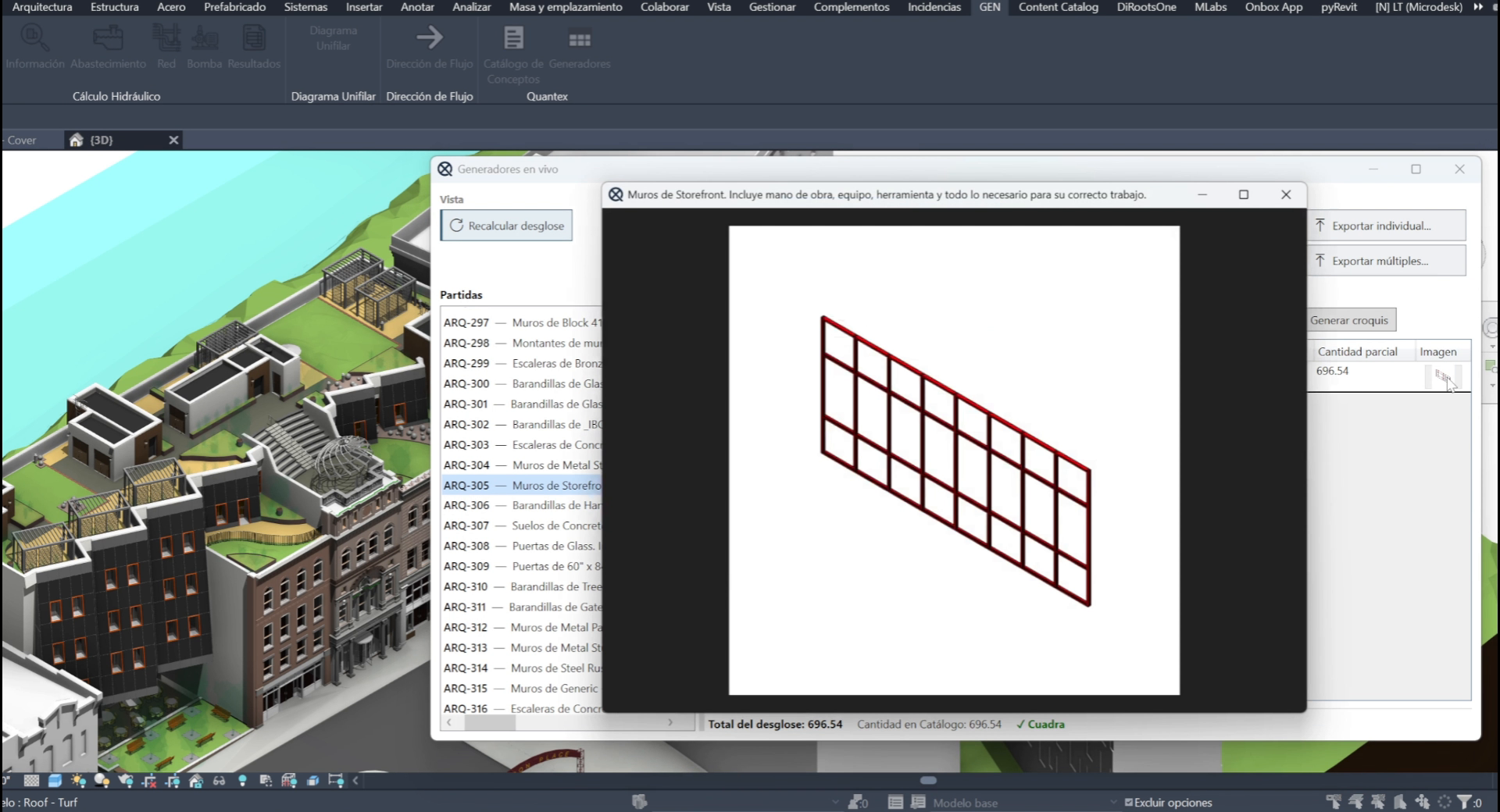1500x812 pixels.
Task: Switch to the Cover view tab
Action: pos(22,141)
